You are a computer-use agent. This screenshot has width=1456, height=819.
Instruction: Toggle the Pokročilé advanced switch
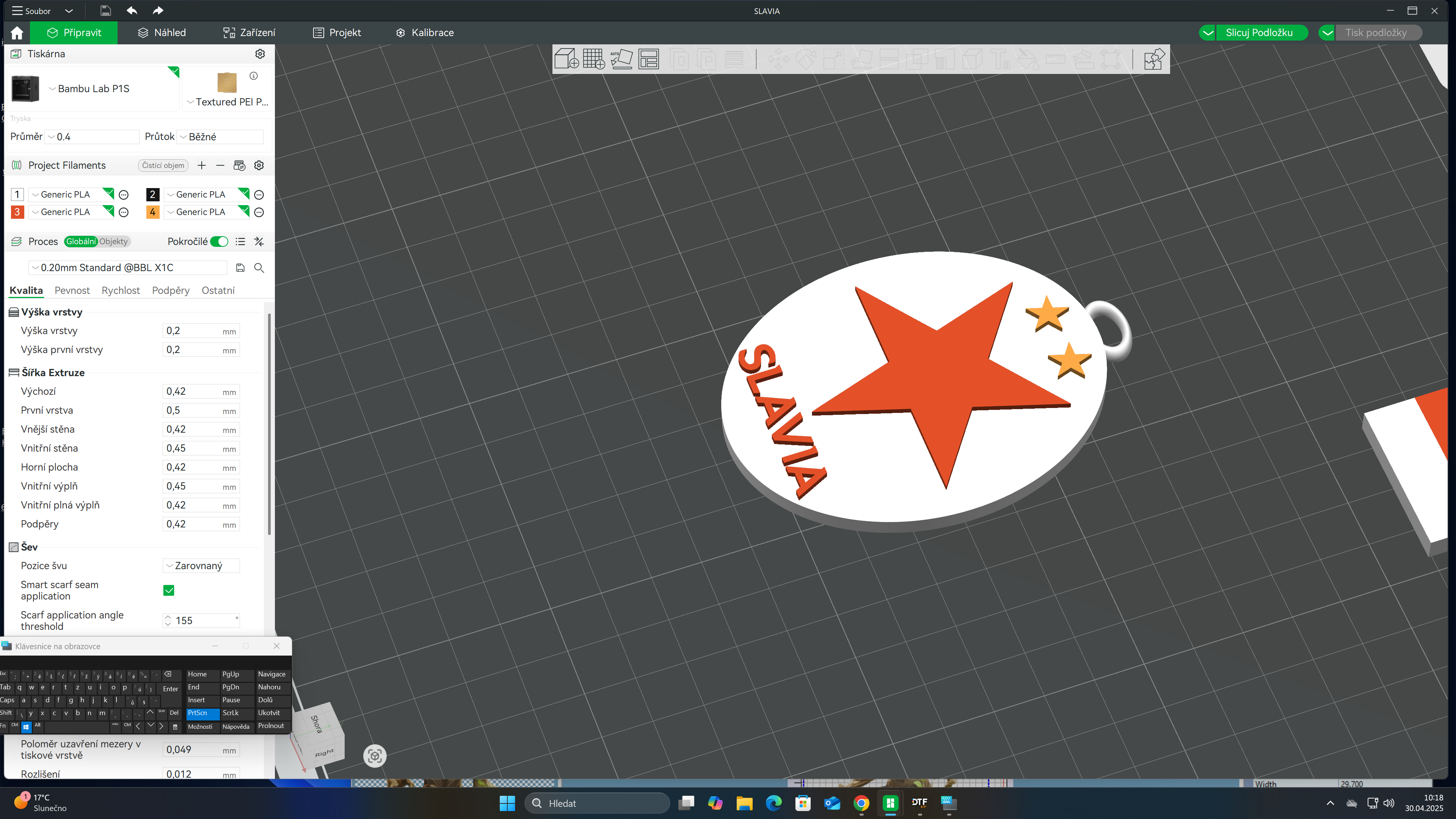click(219, 242)
